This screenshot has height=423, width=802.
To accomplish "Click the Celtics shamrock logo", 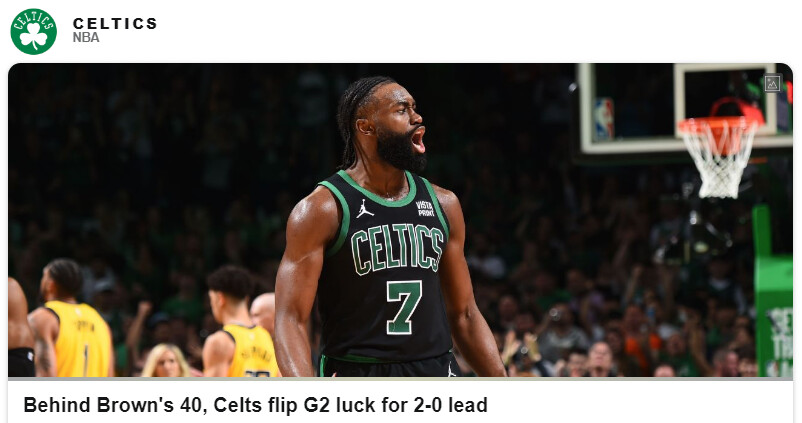I will coord(33,32).
